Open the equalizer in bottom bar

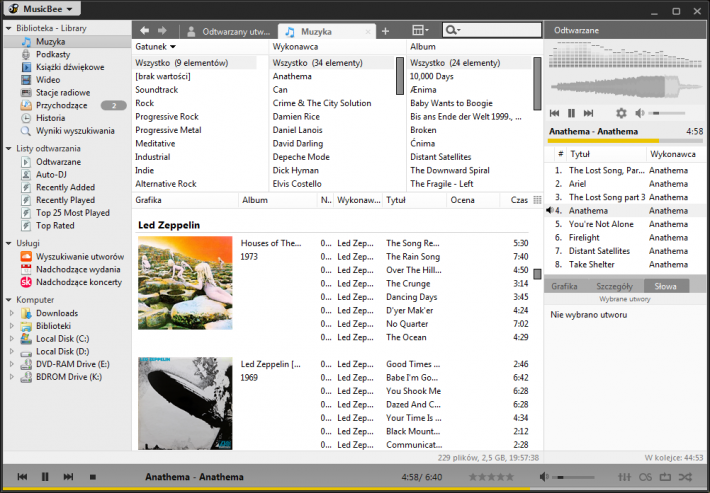pyautogui.click(x=624, y=477)
